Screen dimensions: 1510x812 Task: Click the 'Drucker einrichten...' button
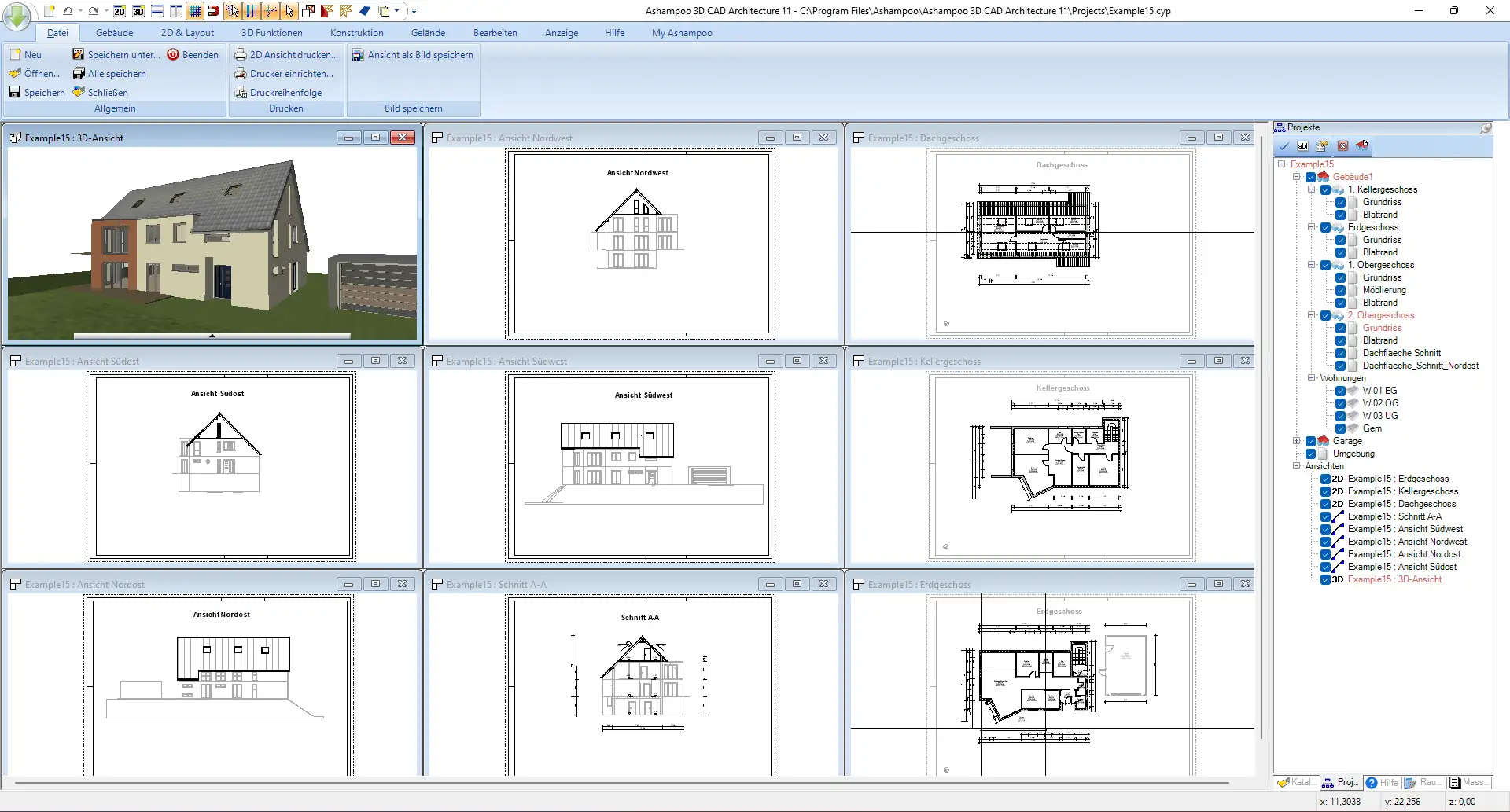point(284,74)
